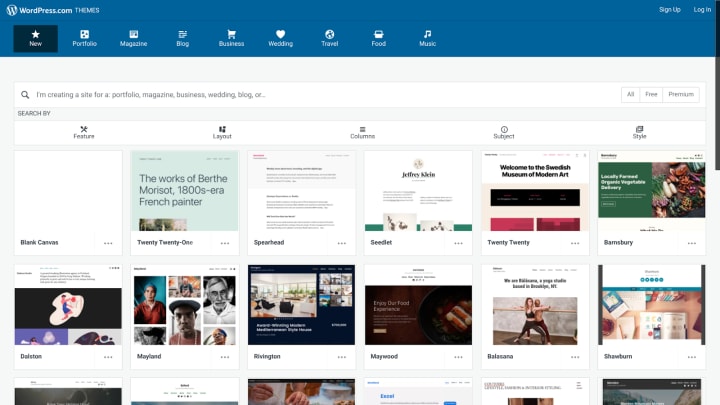720x405 pixels.
Task: Open the Portfolio theme category
Action: tap(84, 39)
